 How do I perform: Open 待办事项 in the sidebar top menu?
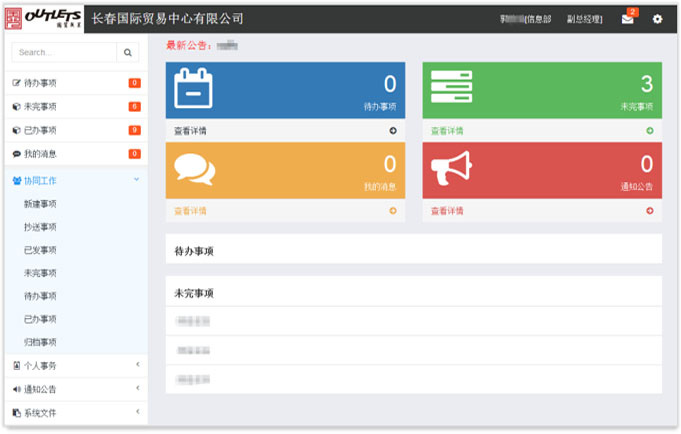point(40,83)
